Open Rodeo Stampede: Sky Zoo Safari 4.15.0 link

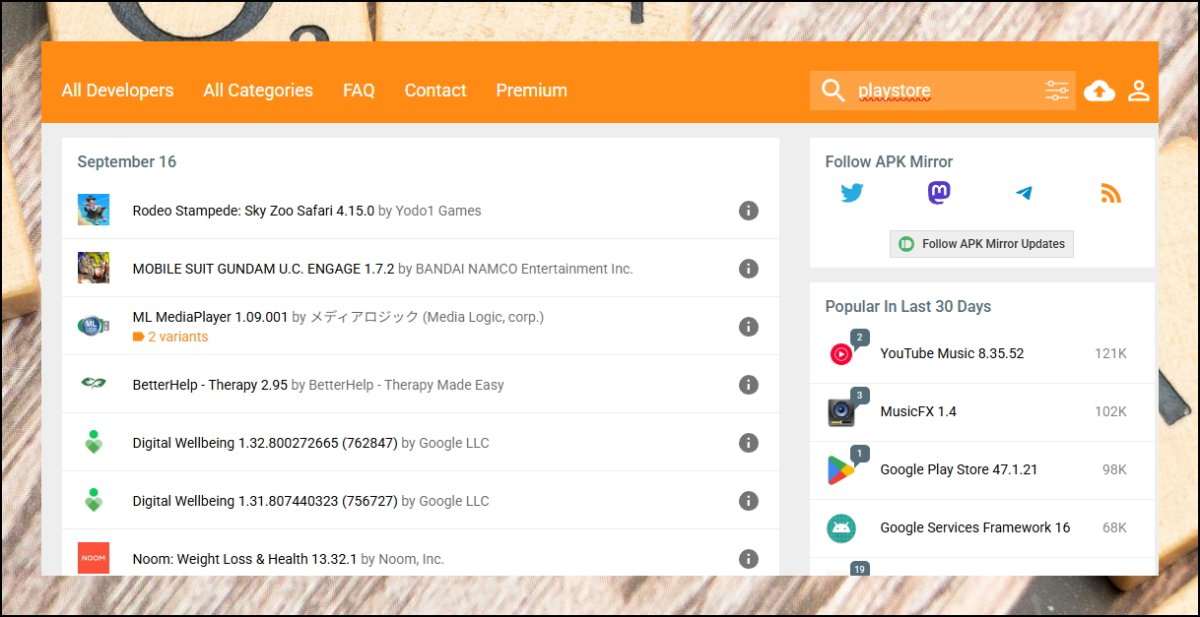[253, 211]
